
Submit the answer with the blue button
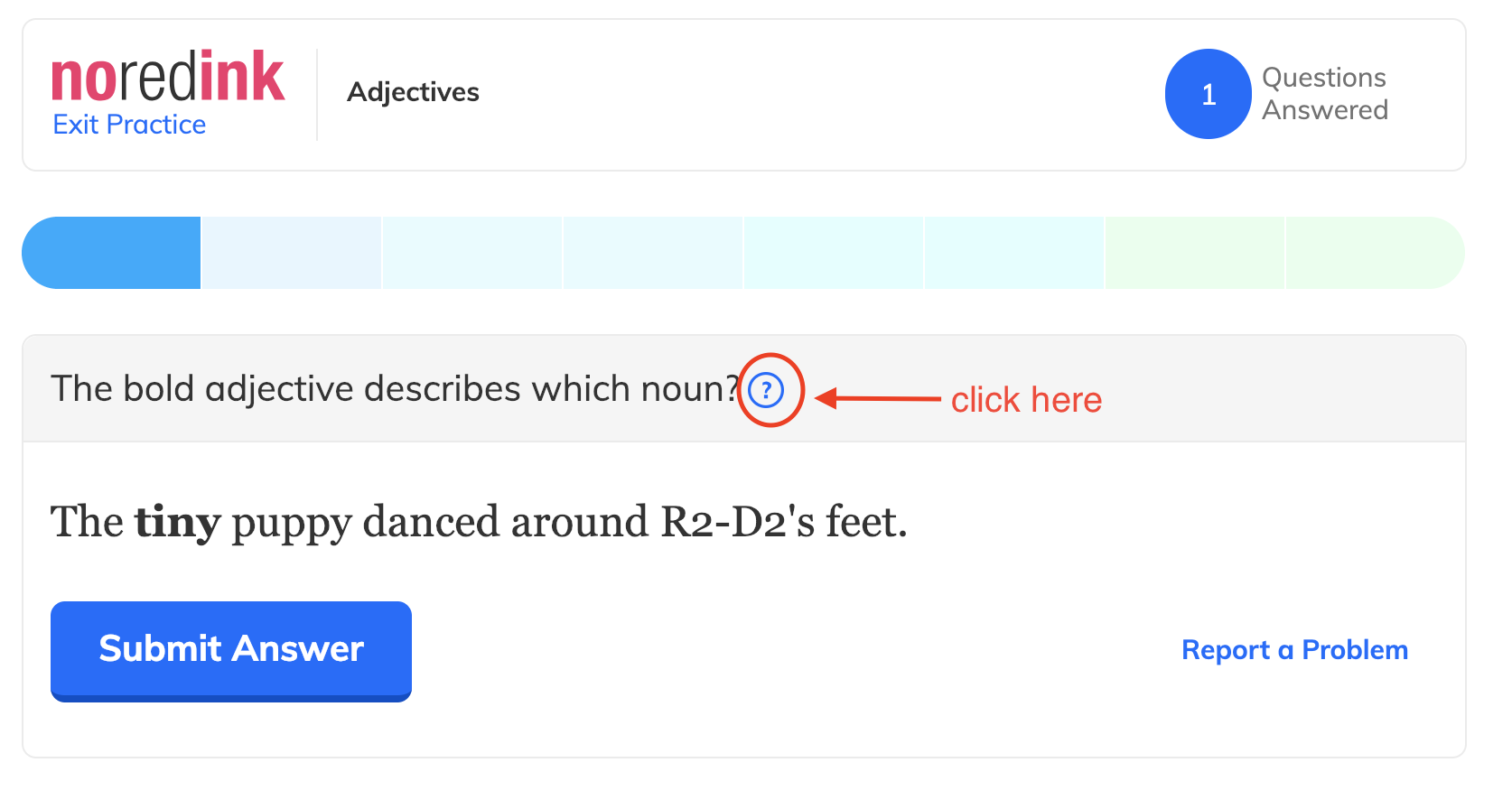[x=231, y=651]
